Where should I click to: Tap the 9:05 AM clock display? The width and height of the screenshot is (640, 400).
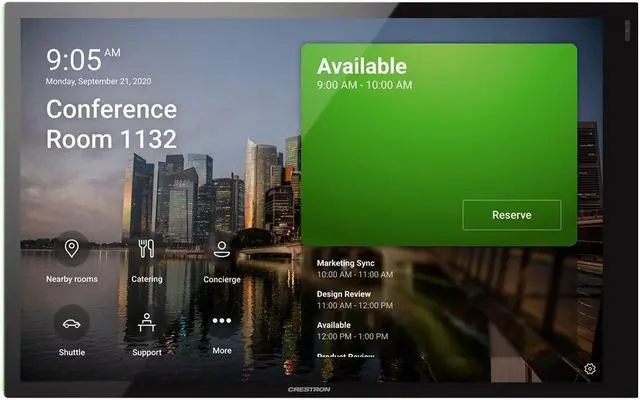pyautogui.click(x=83, y=60)
